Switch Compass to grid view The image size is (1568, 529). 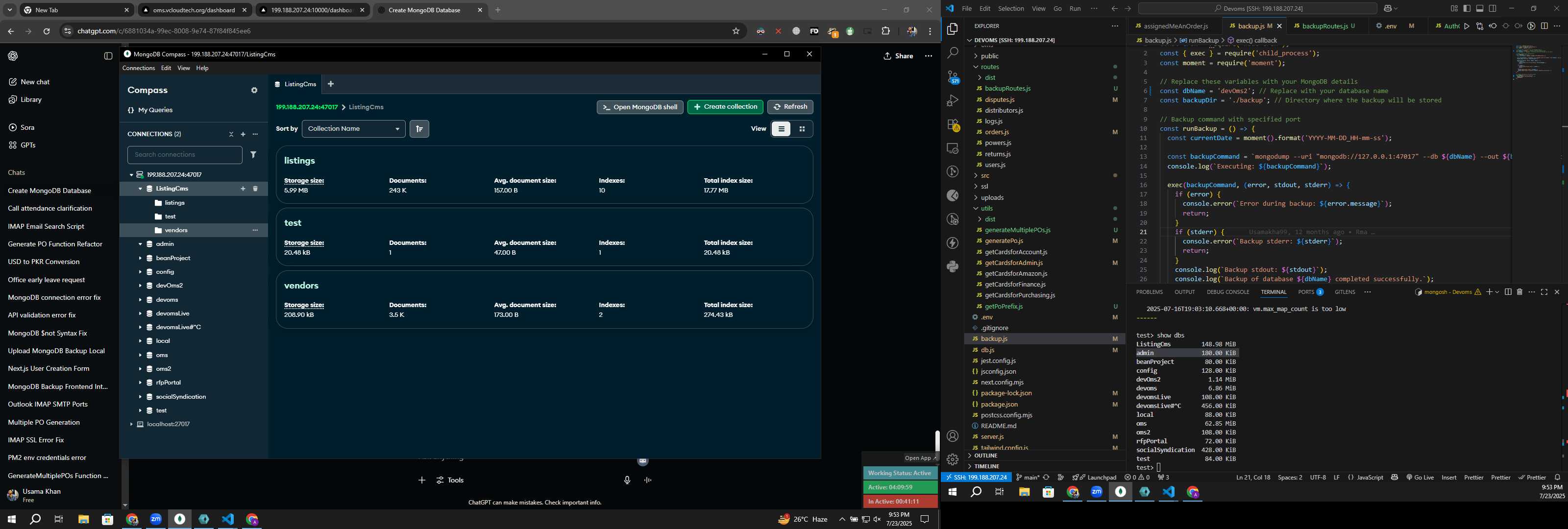coord(802,129)
